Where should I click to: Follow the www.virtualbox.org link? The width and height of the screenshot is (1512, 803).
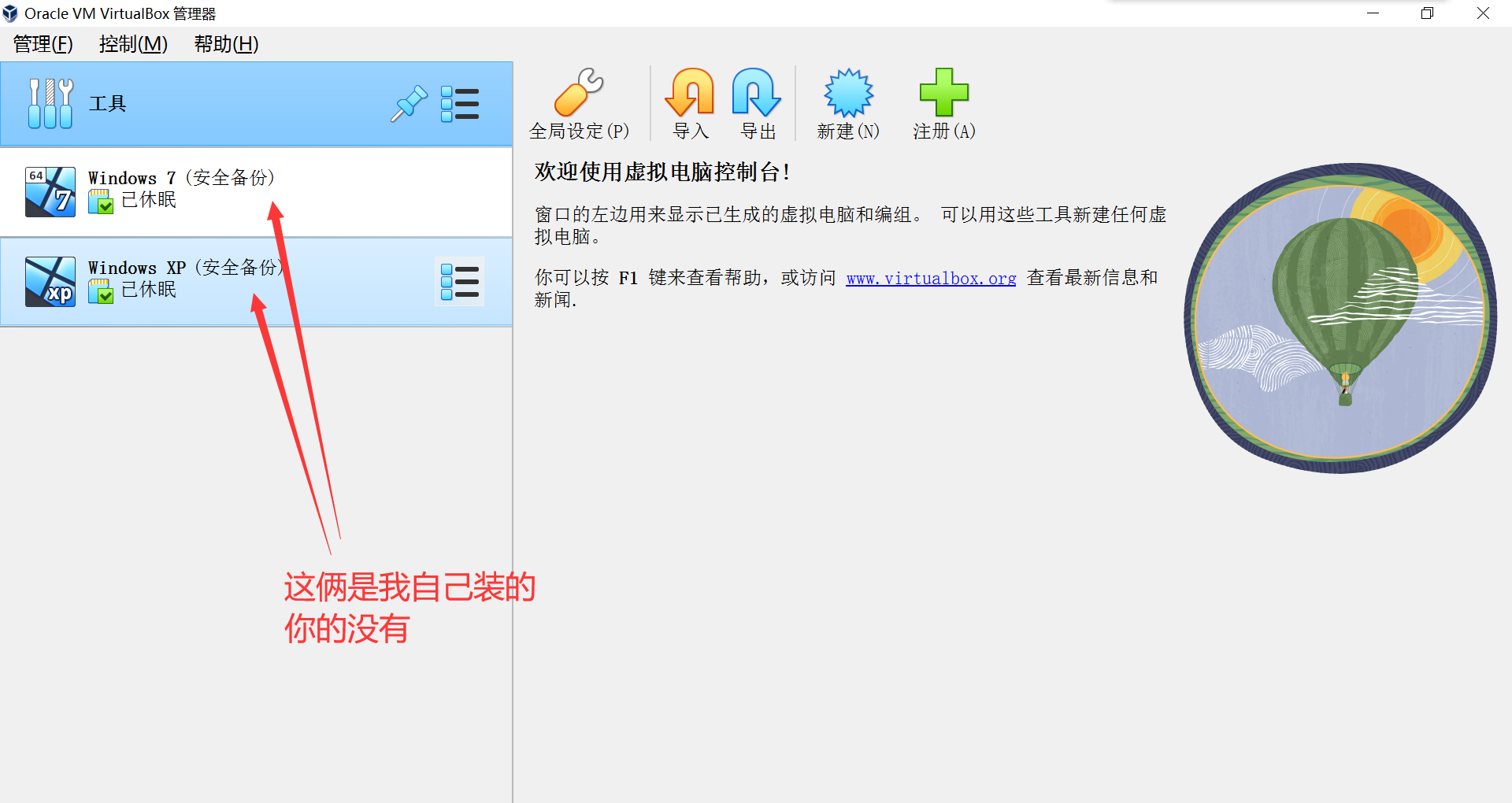click(931, 278)
